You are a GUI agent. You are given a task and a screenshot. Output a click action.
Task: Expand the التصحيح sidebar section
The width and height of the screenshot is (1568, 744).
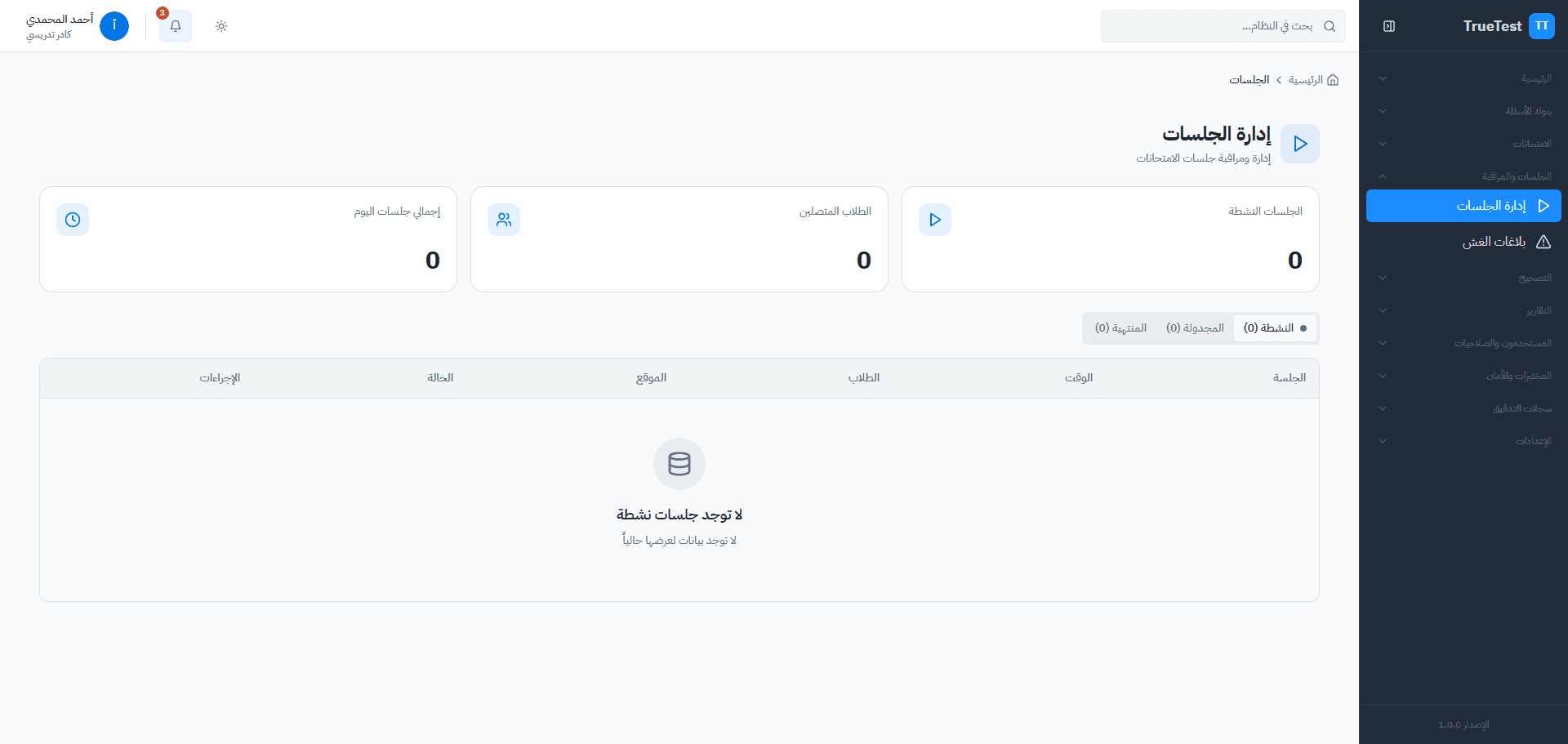(x=1463, y=278)
